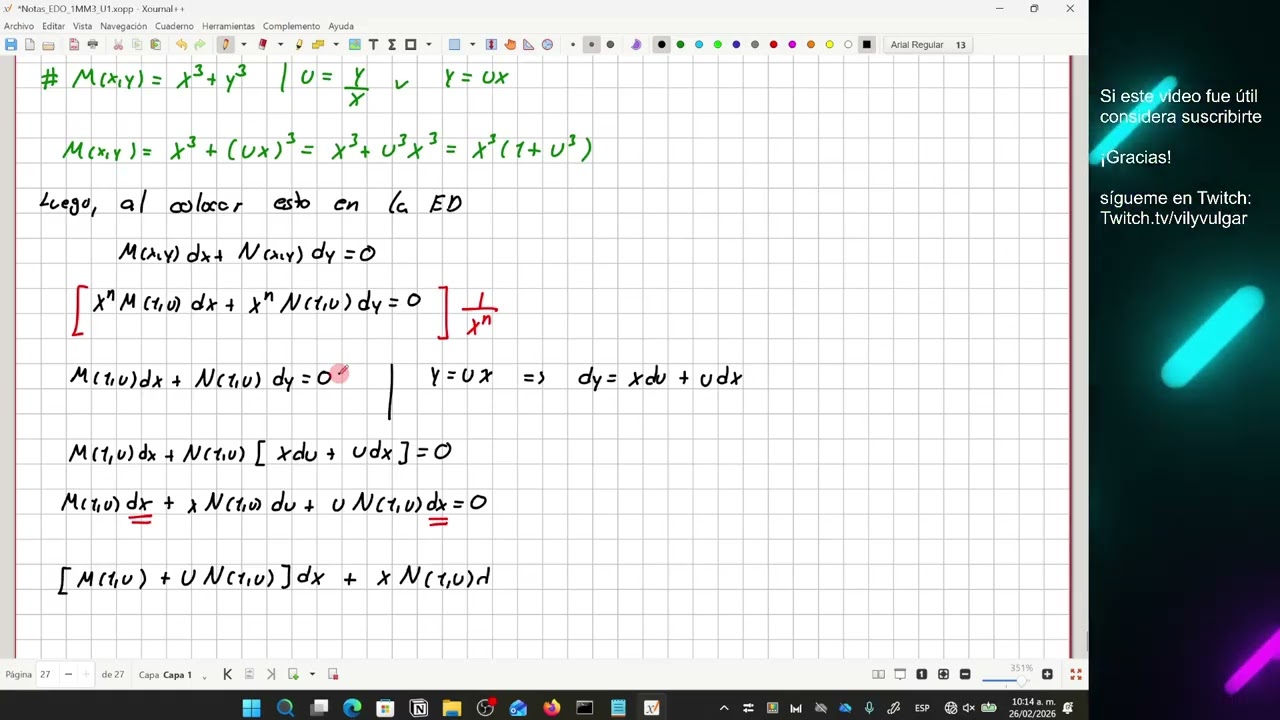Open Eraser options dropdown
This screenshot has height=720, width=1280.
coord(280,44)
